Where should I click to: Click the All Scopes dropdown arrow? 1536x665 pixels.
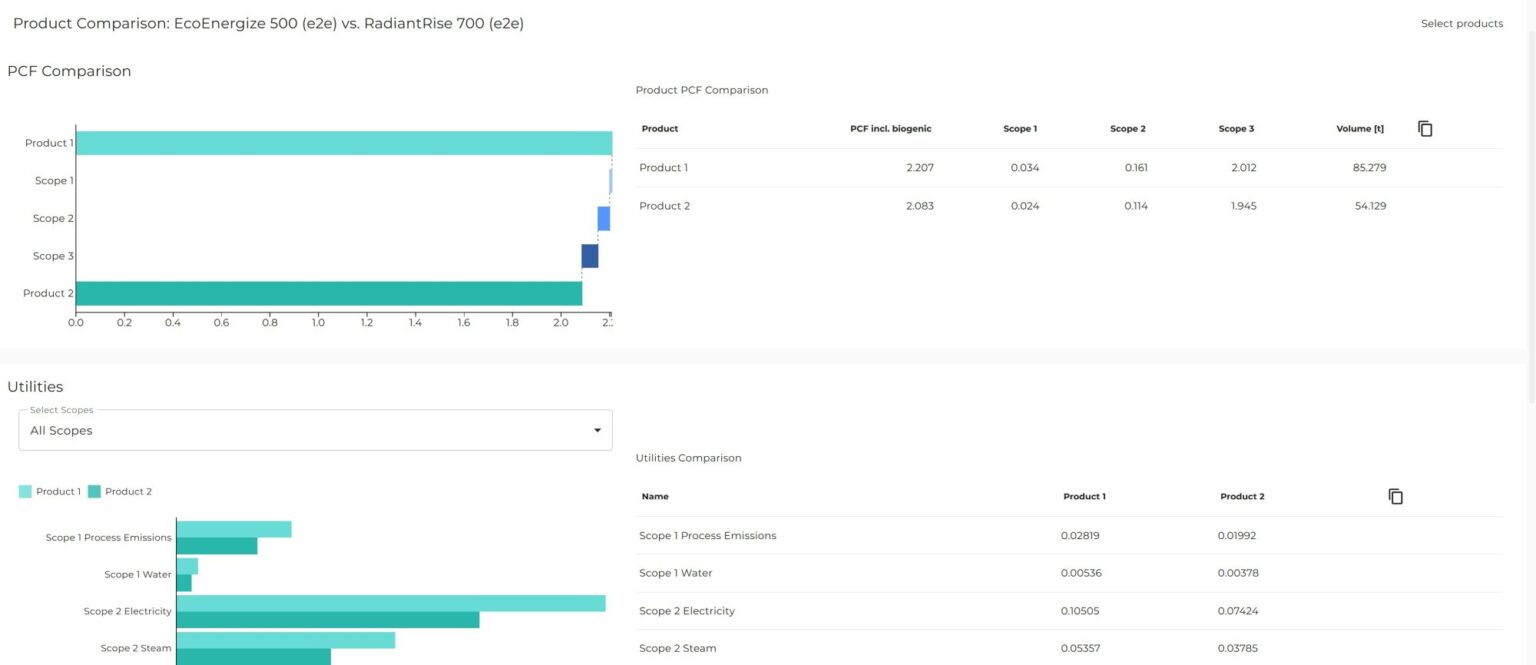click(x=597, y=431)
